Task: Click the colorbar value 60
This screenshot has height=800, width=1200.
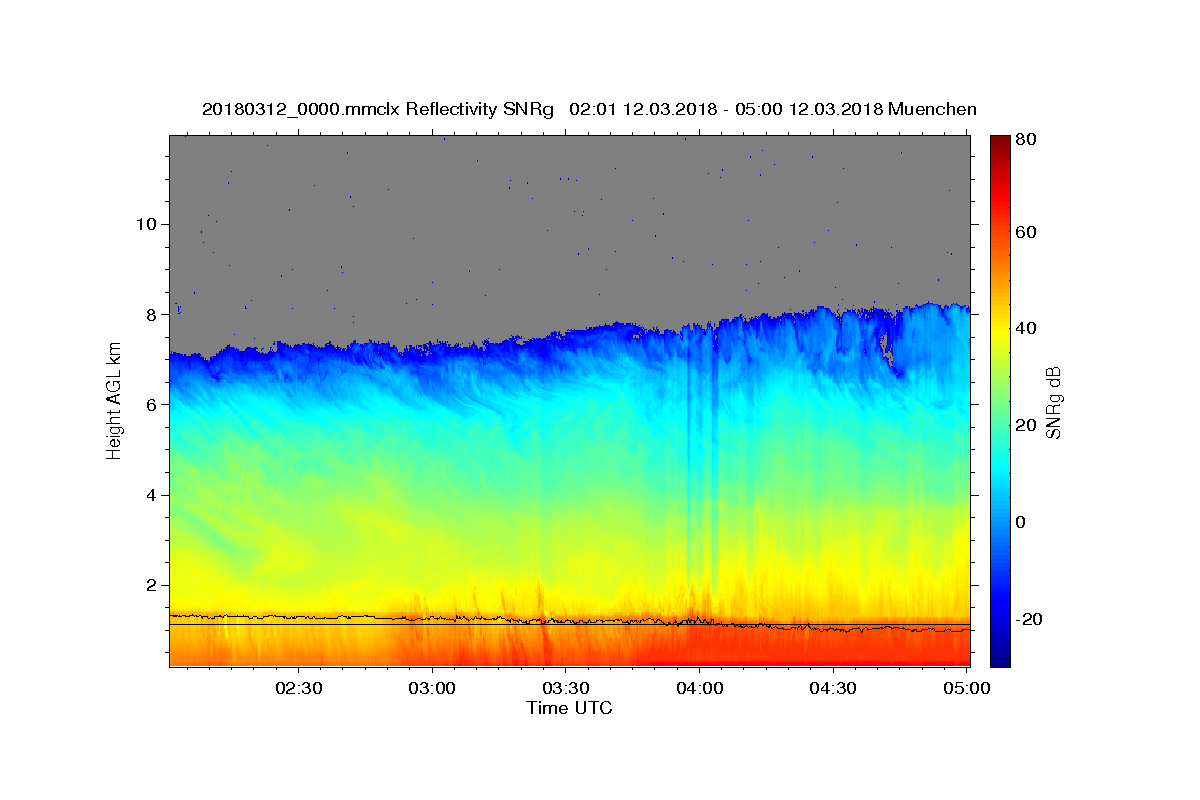Action: point(1027,232)
